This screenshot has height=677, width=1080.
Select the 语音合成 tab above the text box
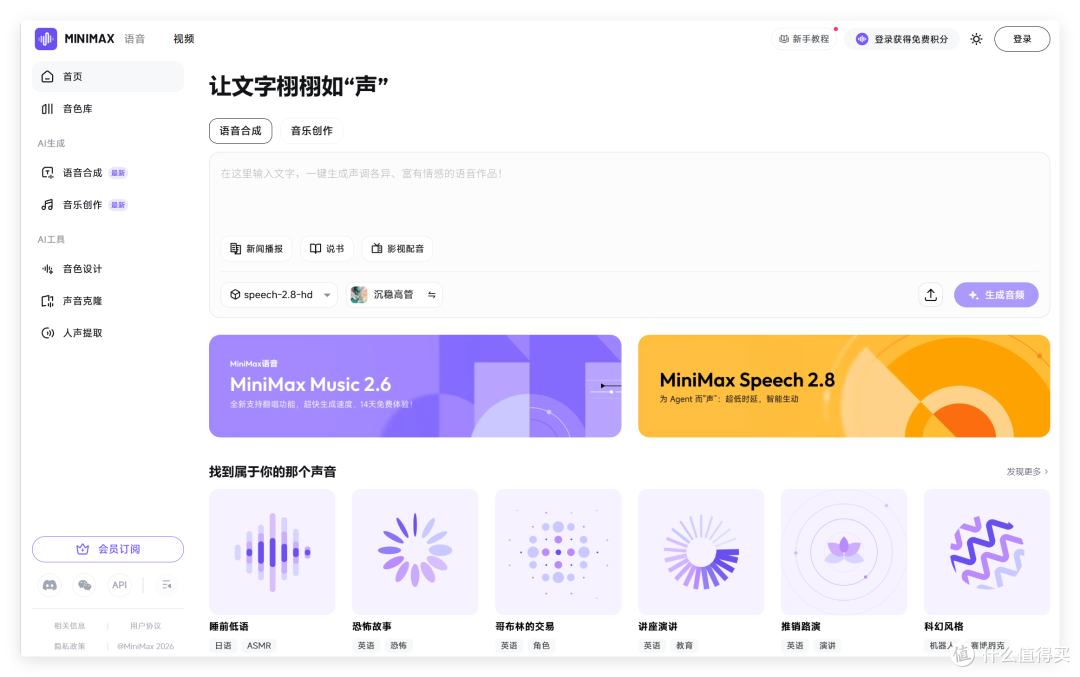[x=240, y=131]
